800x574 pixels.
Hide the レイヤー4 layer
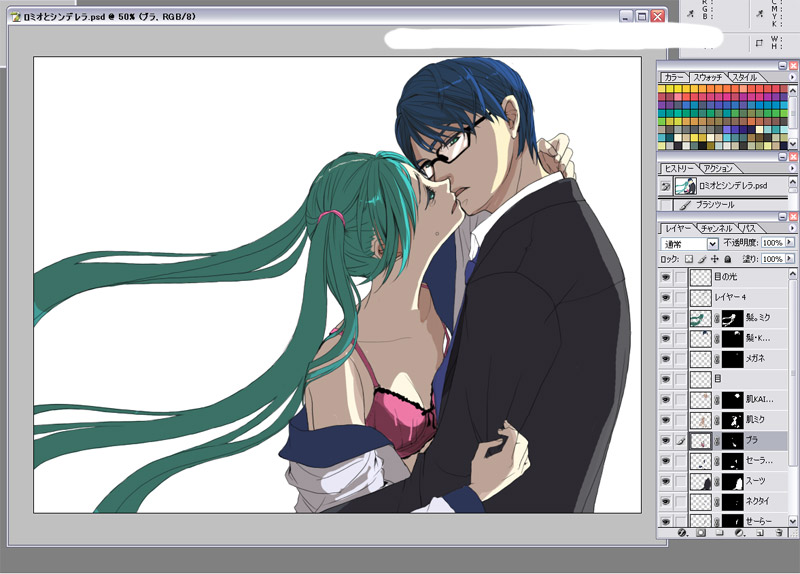(x=665, y=297)
